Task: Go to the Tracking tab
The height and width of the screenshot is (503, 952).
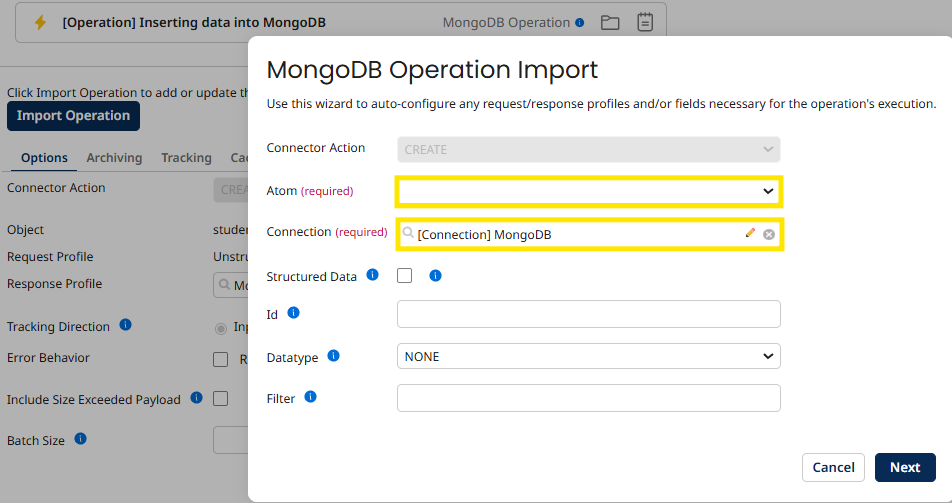Action: pyautogui.click(x=186, y=158)
